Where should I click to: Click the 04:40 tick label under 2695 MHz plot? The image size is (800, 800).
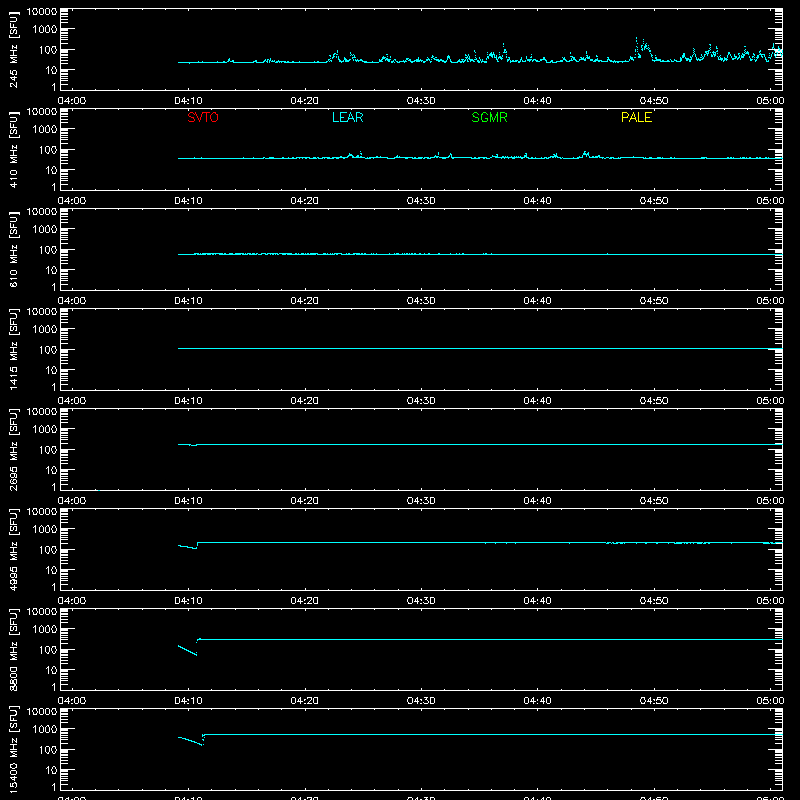point(537,501)
